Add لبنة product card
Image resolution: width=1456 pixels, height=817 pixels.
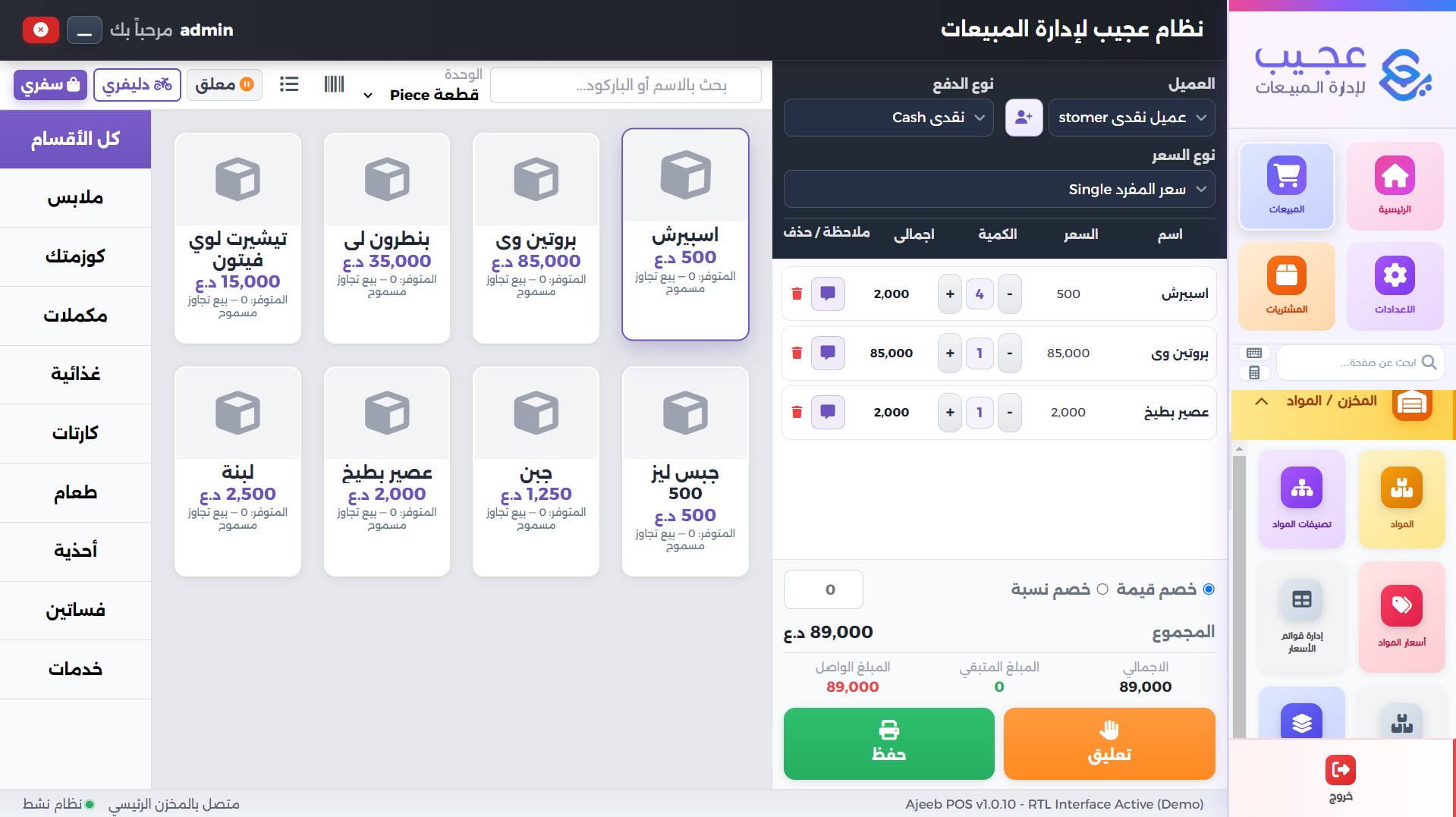click(x=237, y=471)
